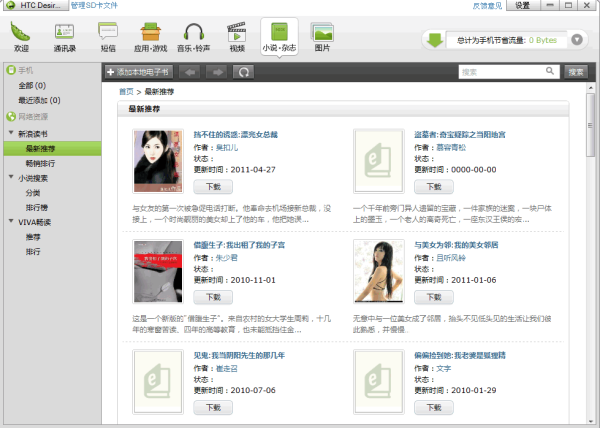Open book title 见鬼:我当阴阳先生的那几年
This screenshot has height=428, width=600.
tap(239, 355)
